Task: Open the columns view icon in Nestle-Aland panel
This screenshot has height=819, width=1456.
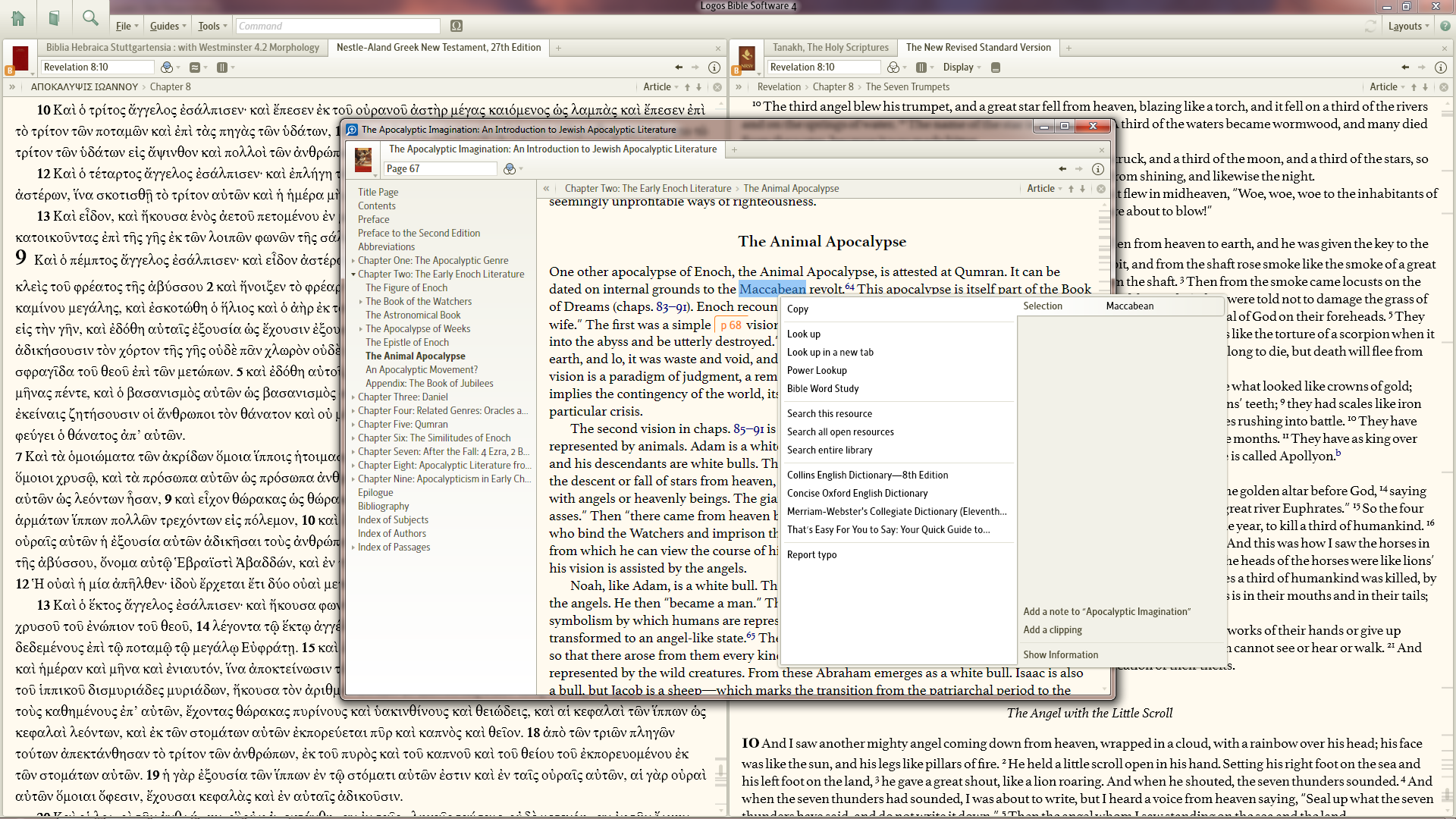Action: pos(222,67)
